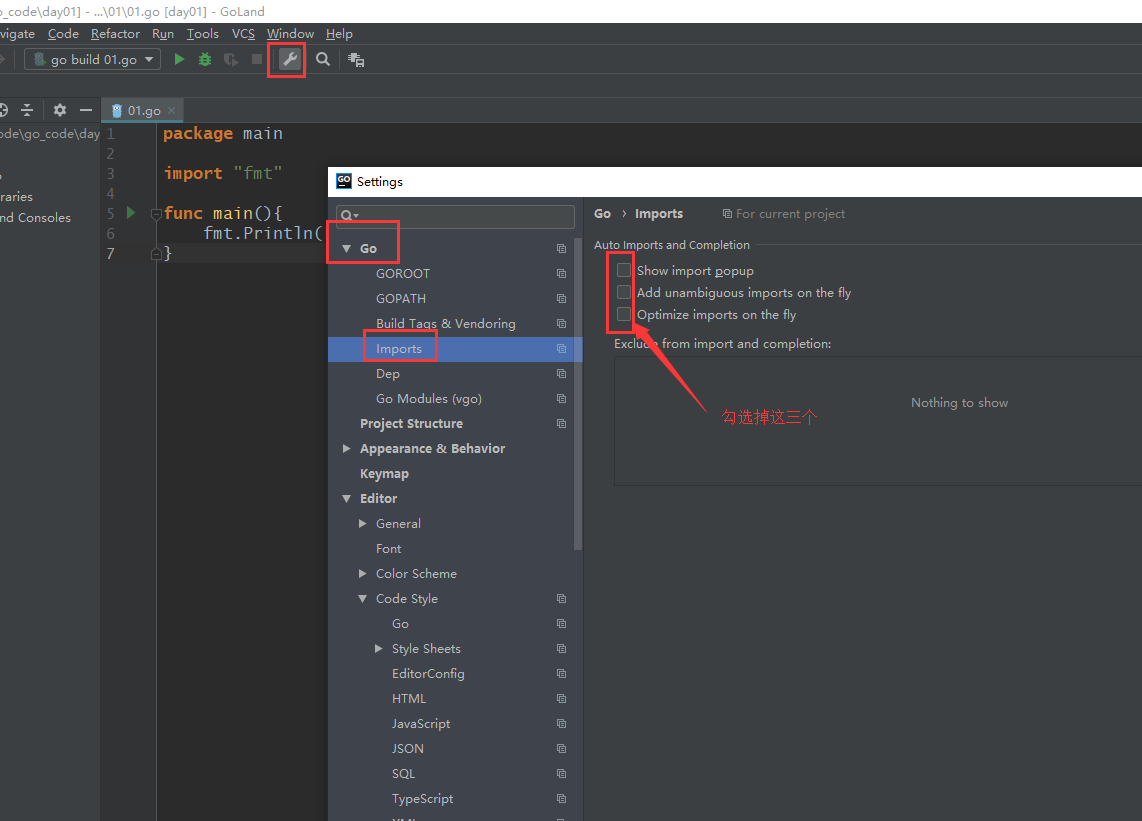Screen dimensions: 1142x821
Task: Click the Search Everywhere magnifier icon
Action: [323, 60]
